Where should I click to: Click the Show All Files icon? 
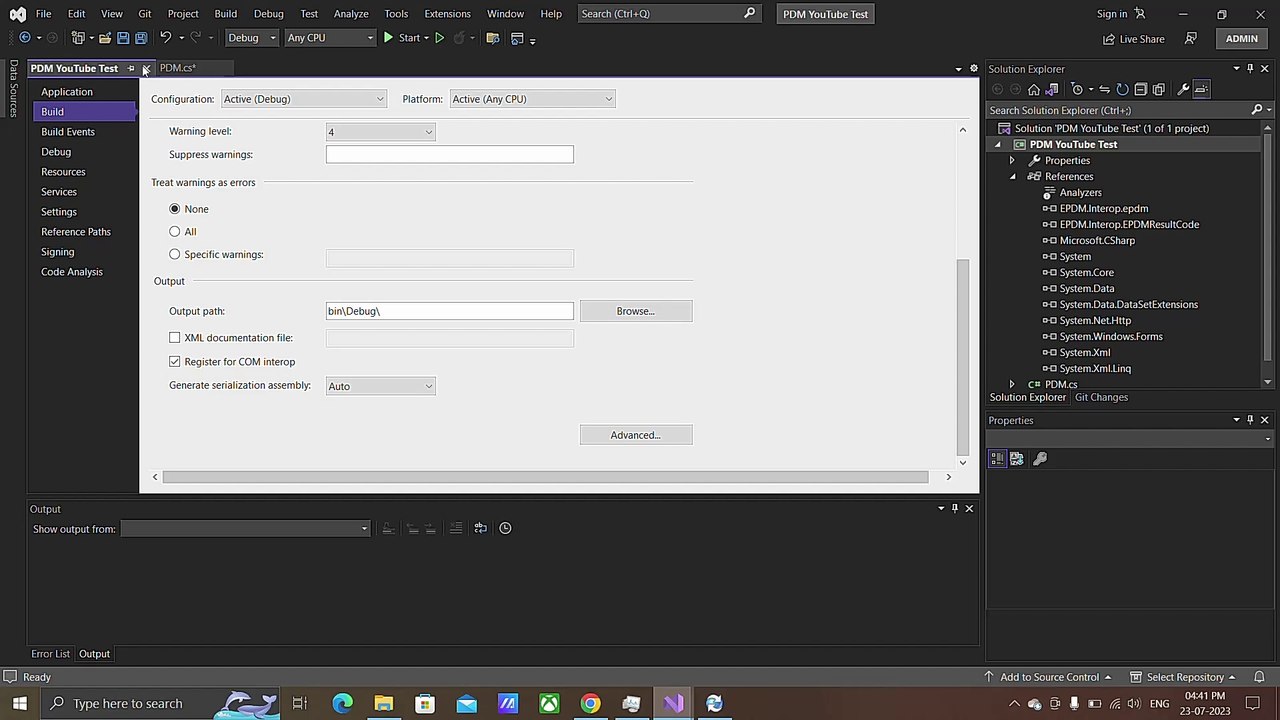1158,89
